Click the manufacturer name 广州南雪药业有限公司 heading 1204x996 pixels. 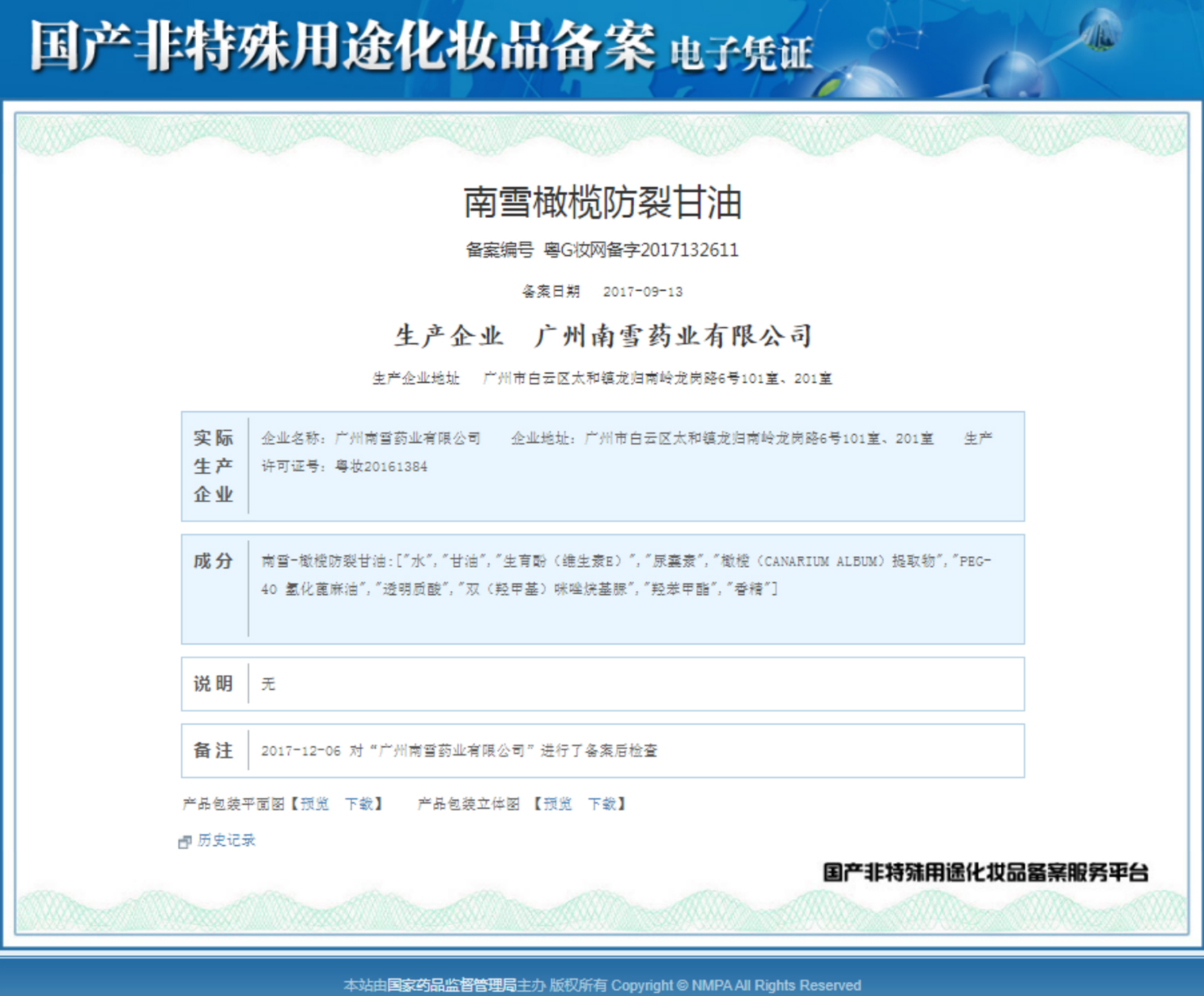point(673,336)
